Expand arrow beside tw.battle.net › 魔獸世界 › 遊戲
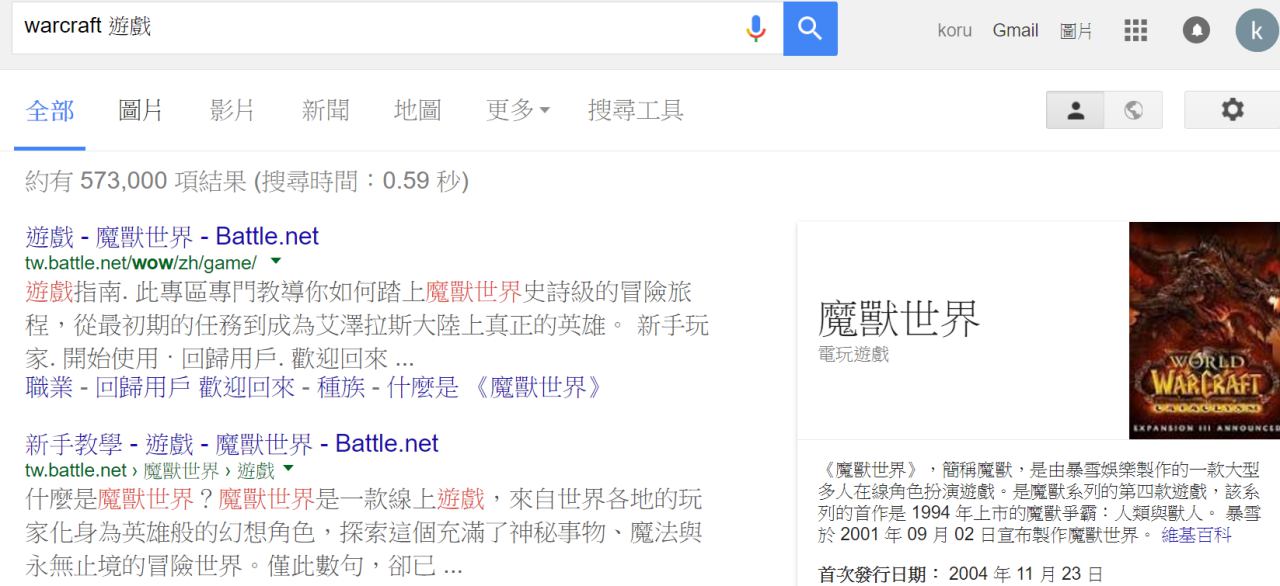This screenshot has height=586, width=1280. [x=289, y=469]
